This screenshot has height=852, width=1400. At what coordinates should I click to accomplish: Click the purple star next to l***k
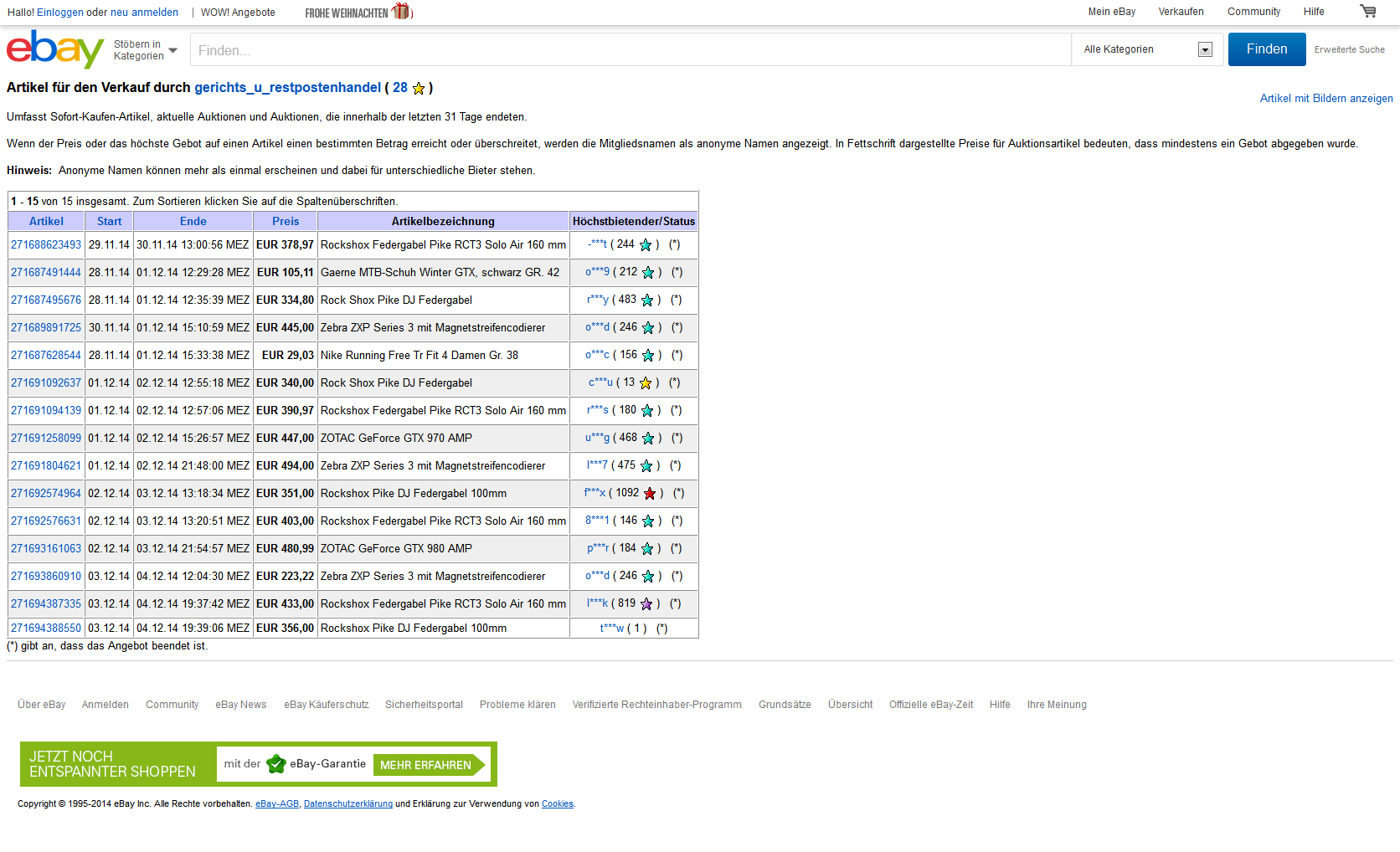click(646, 603)
